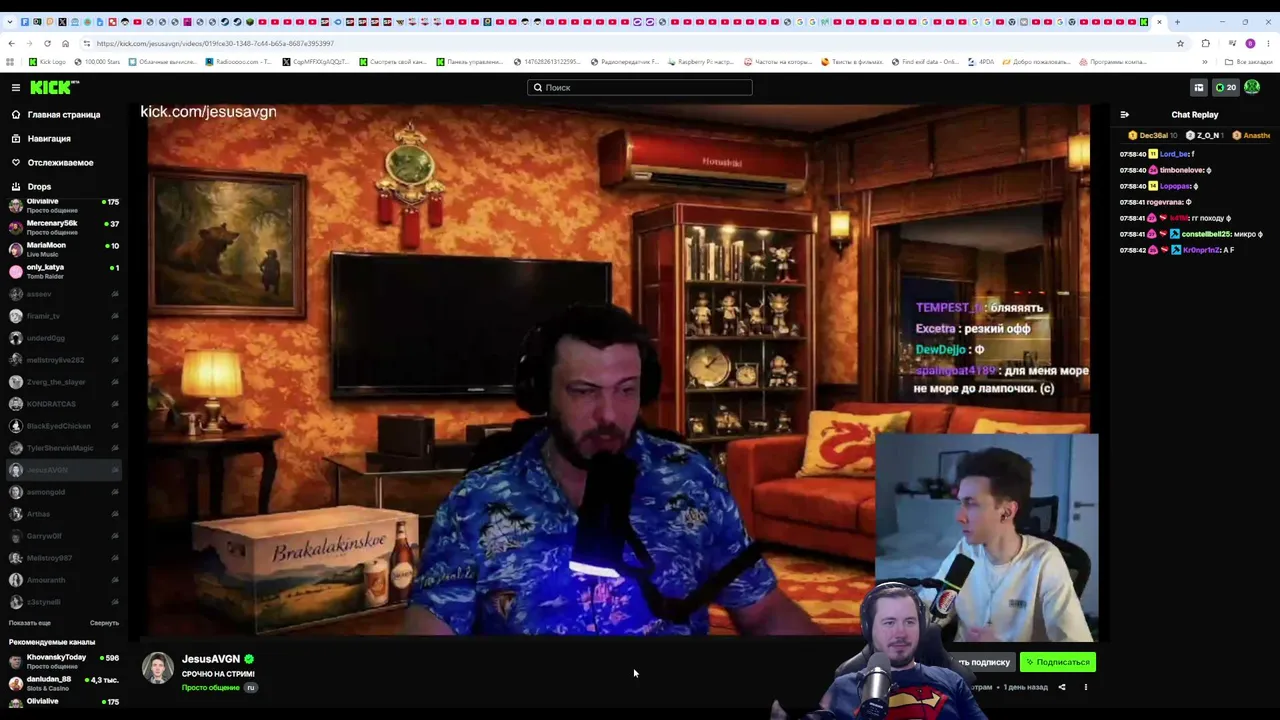Open danludan_88 recommended channel

[64, 683]
